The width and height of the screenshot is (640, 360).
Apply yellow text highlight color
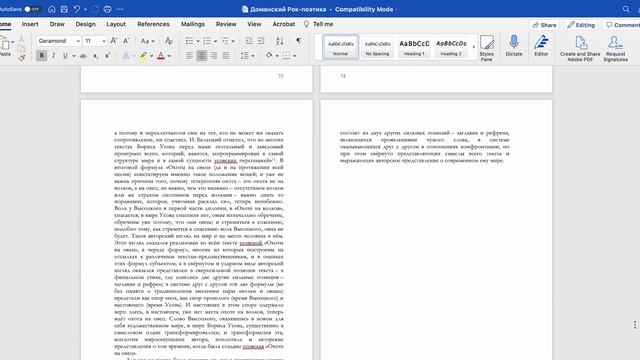pos(143,56)
